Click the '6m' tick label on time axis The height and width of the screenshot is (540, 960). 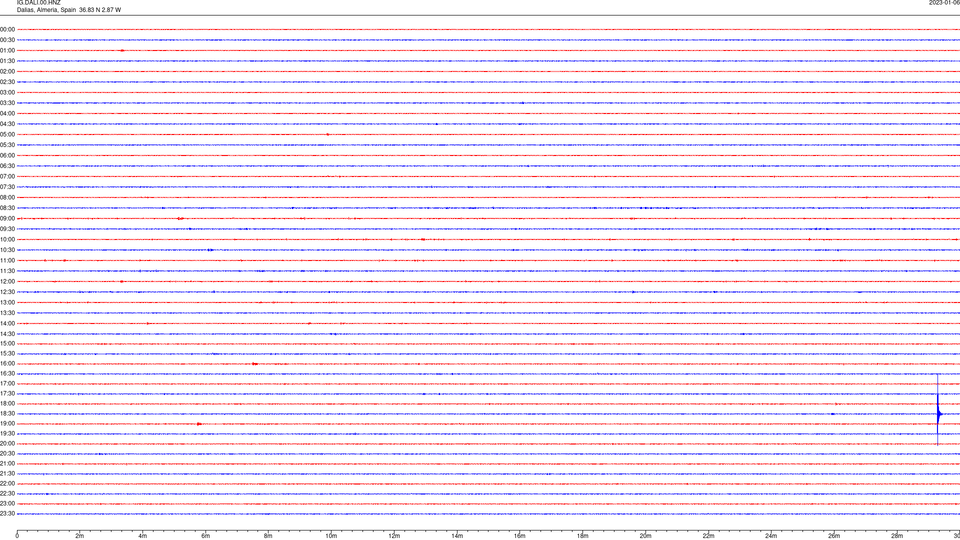tap(206, 536)
